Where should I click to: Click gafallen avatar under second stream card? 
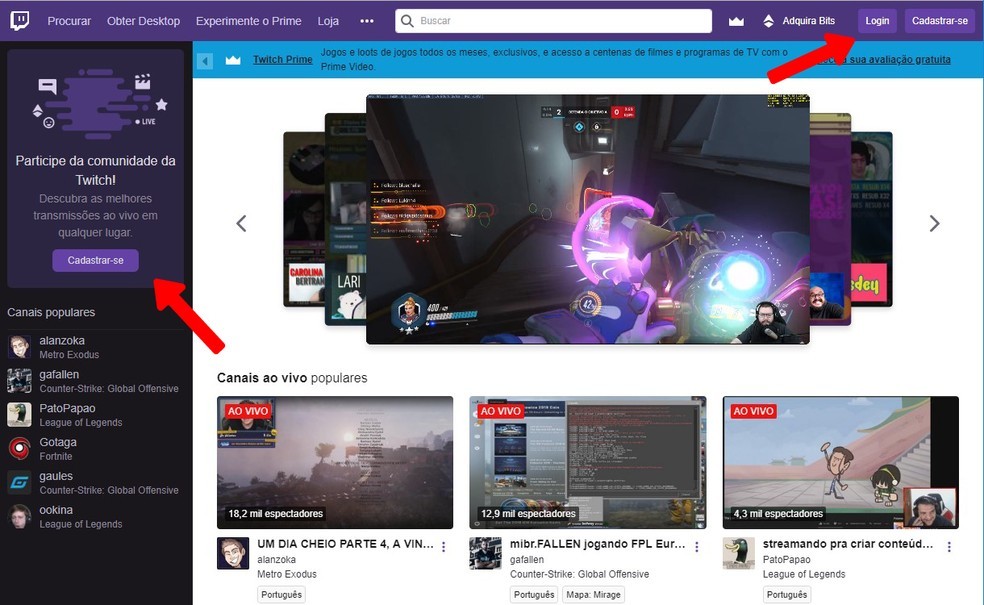point(486,553)
